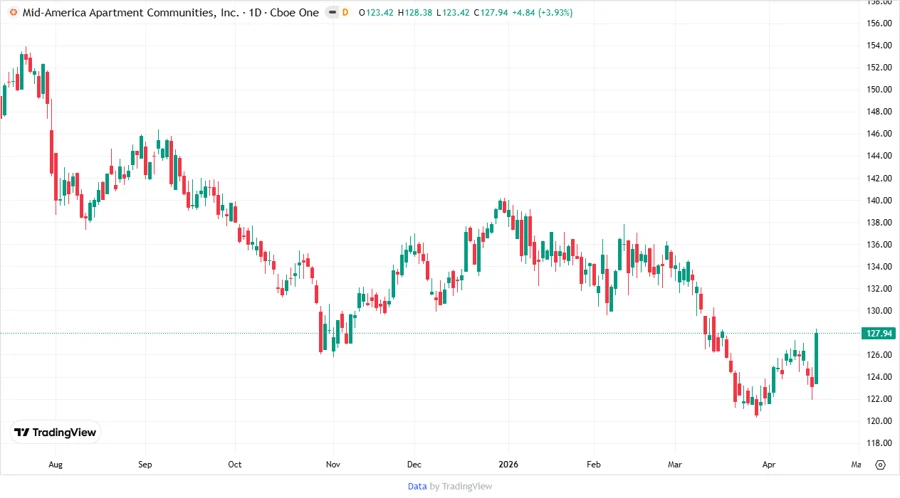Click the Apr label on time axis
The image size is (900, 498).
click(769, 464)
